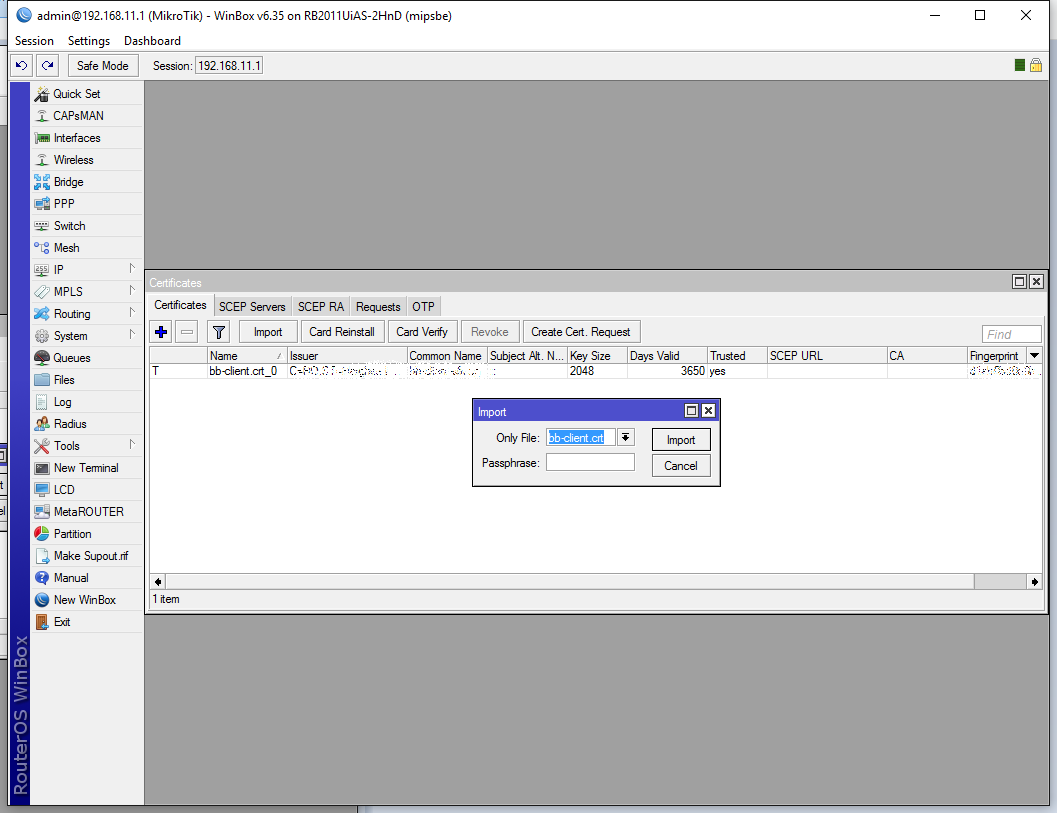Switch to the SCEP RA tab

321,307
